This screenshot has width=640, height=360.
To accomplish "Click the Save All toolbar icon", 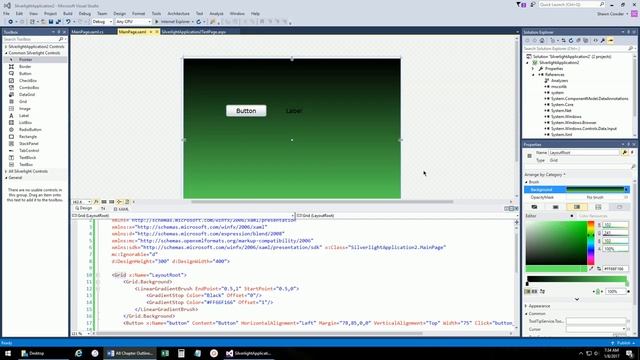I will pyautogui.click(x=58, y=22).
